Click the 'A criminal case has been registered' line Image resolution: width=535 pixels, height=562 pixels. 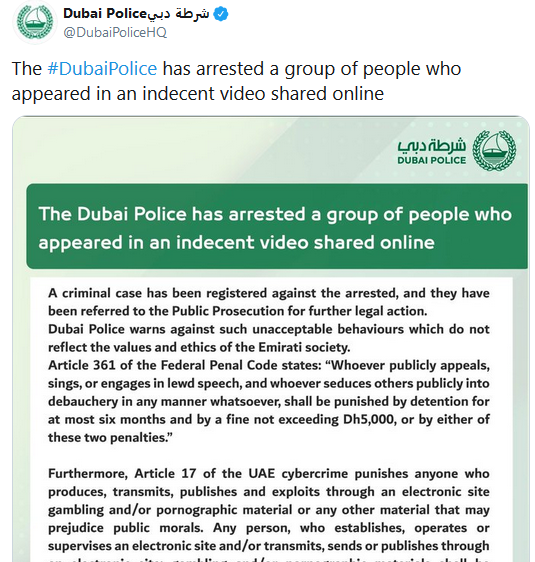point(269,293)
